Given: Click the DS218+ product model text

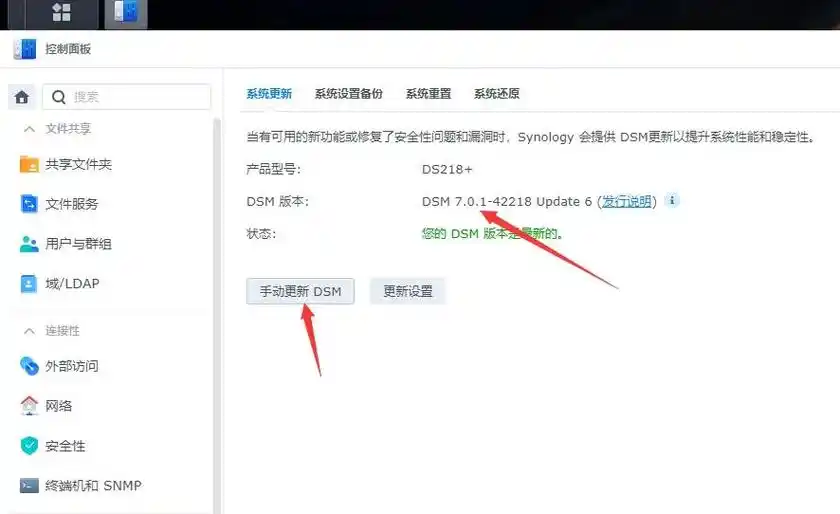Looking at the screenshot, I should [x=447, y=169].
